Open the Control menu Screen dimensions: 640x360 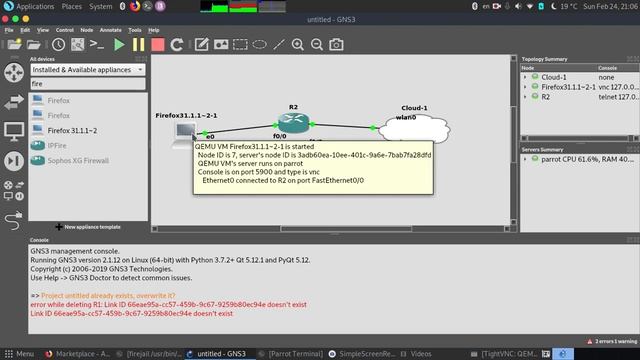point(64,30)
